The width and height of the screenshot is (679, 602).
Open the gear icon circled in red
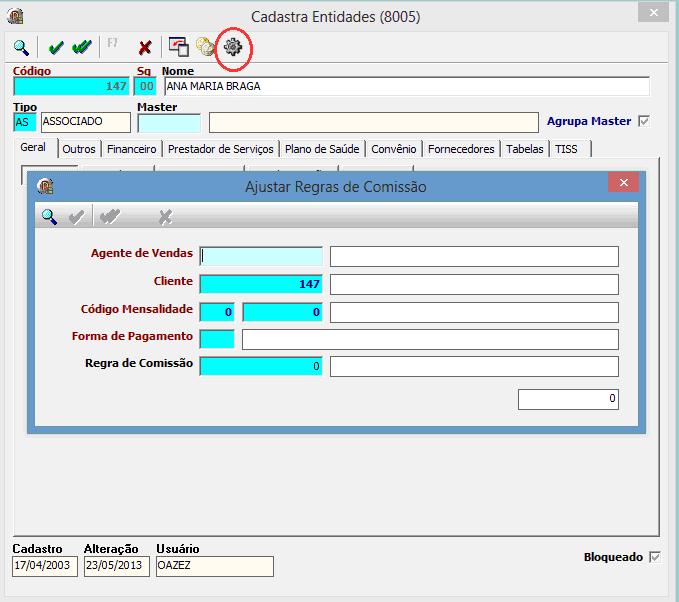click(233, 47)
